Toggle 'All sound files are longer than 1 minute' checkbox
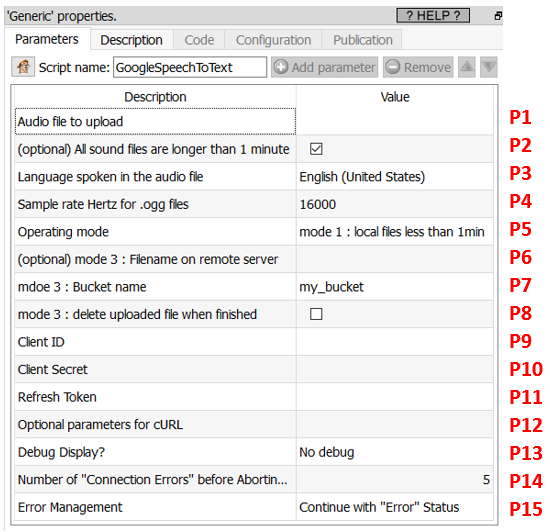The image size is (550, 532). 316,149
